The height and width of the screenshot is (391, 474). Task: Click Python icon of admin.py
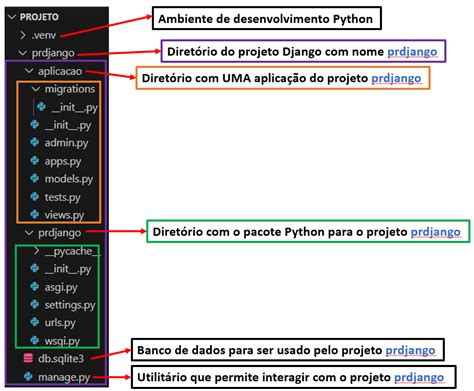[x=35, y=142]
